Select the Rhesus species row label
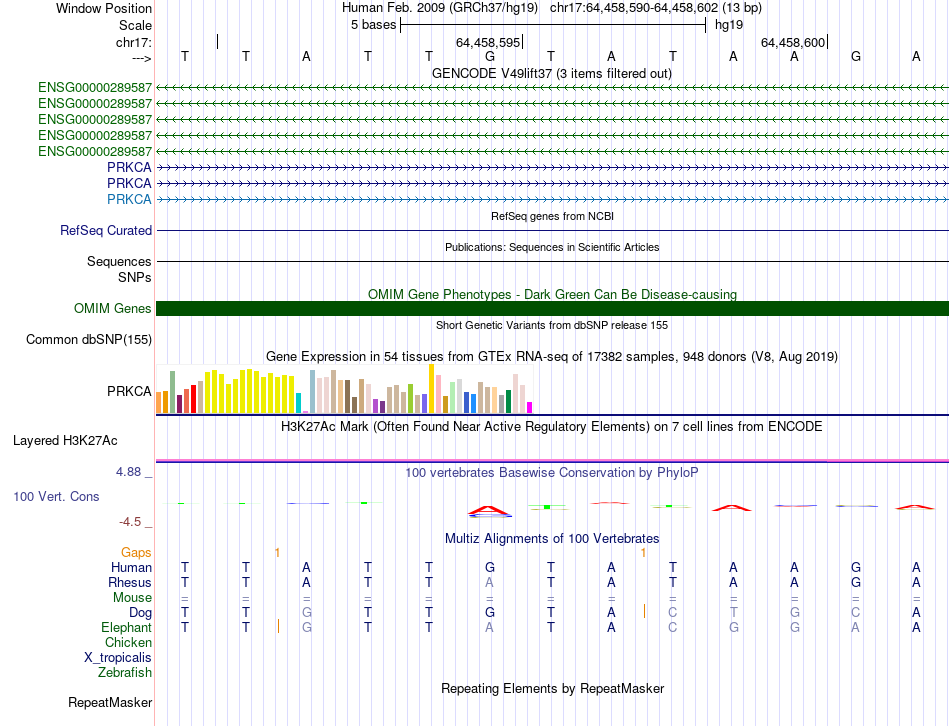Viewport: 950px width, 726px height. click(x=130, y=582)
